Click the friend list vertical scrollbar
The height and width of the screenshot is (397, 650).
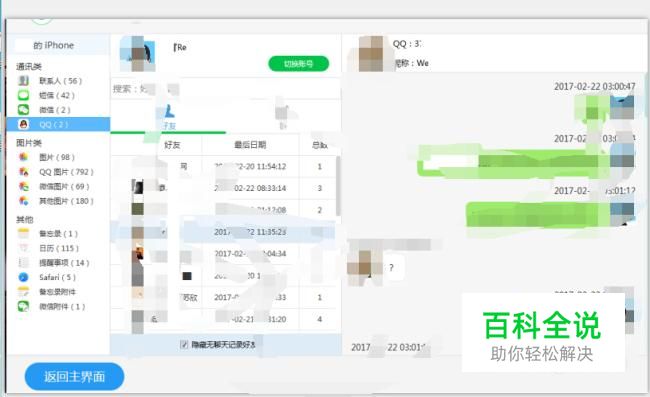[338, 186]
